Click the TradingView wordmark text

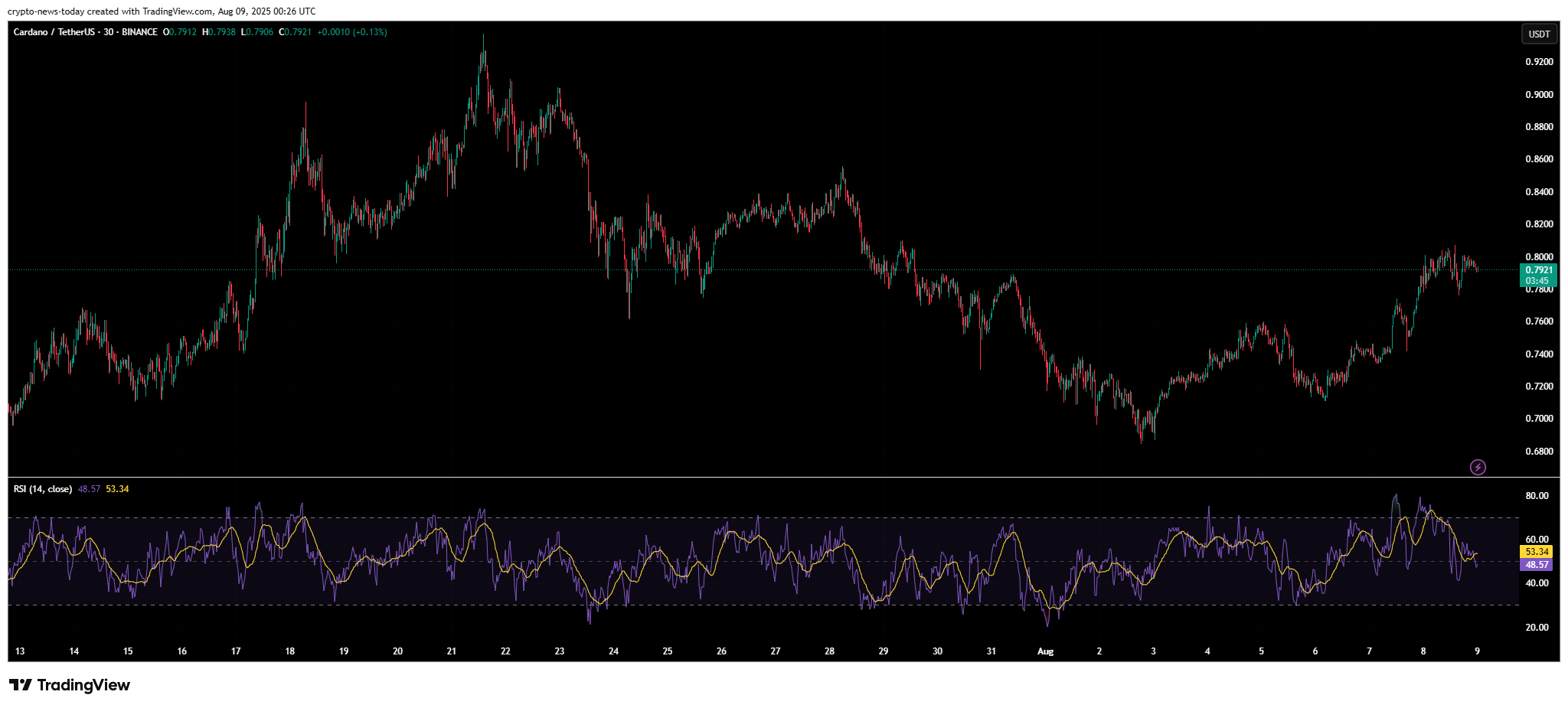click(83, 685)
